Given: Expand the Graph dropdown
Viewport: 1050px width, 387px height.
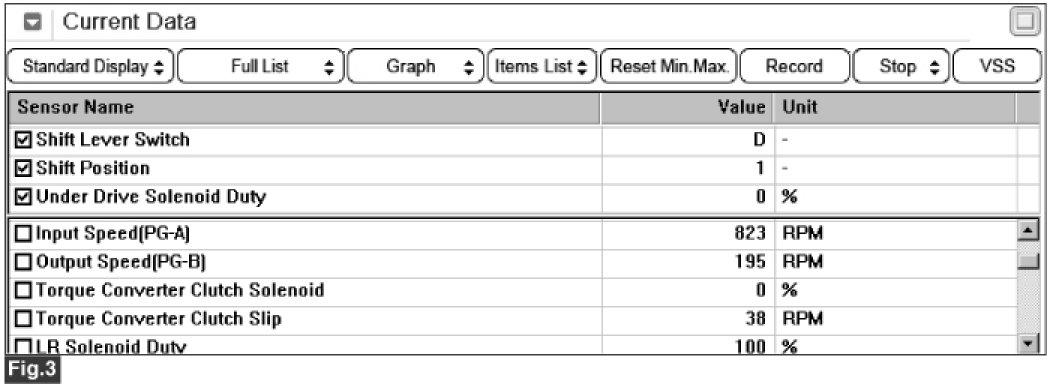Looking at the screenshot, I should tap(415, 66).
